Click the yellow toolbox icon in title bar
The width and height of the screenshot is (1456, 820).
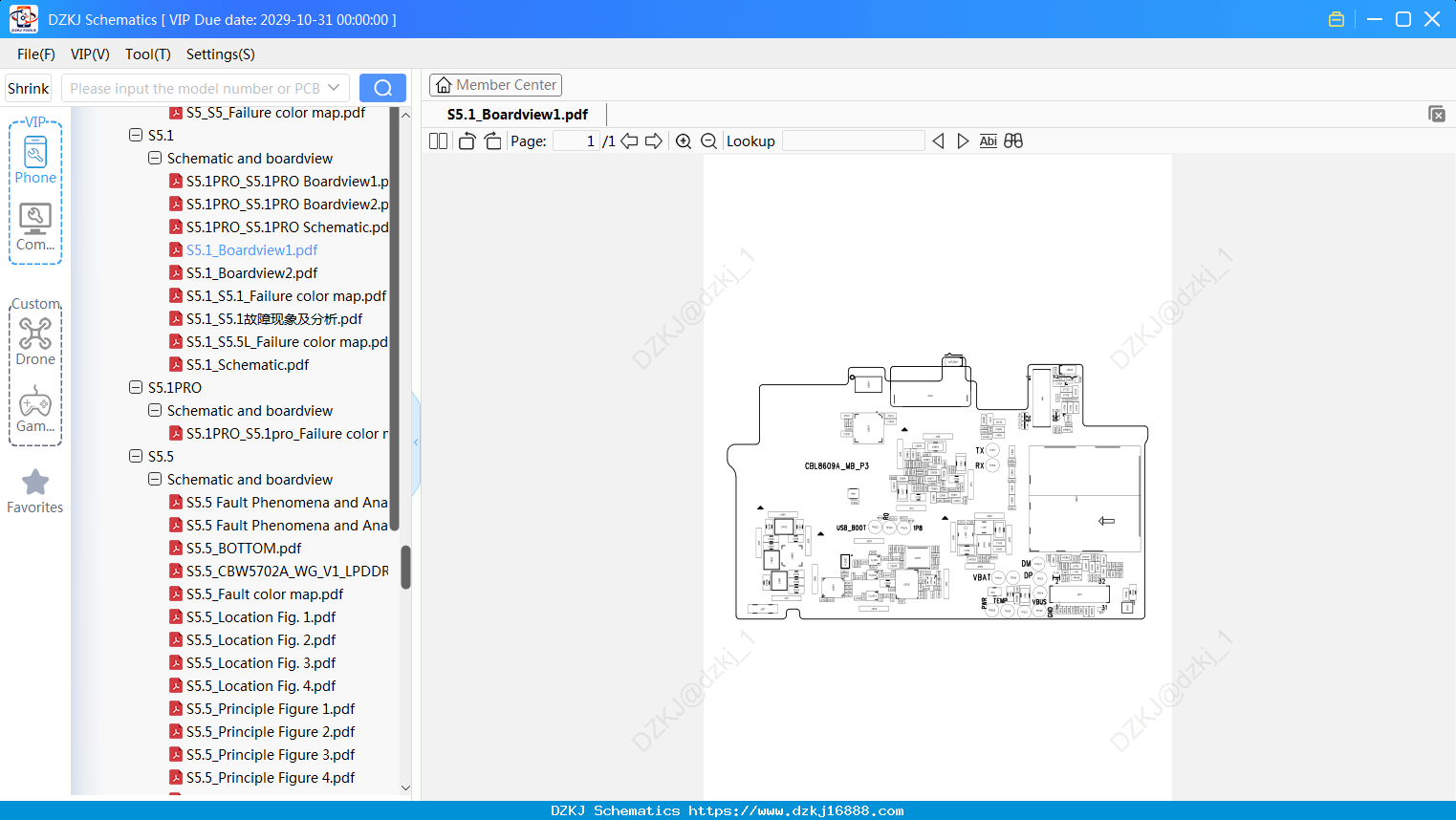pos(1336,19)
